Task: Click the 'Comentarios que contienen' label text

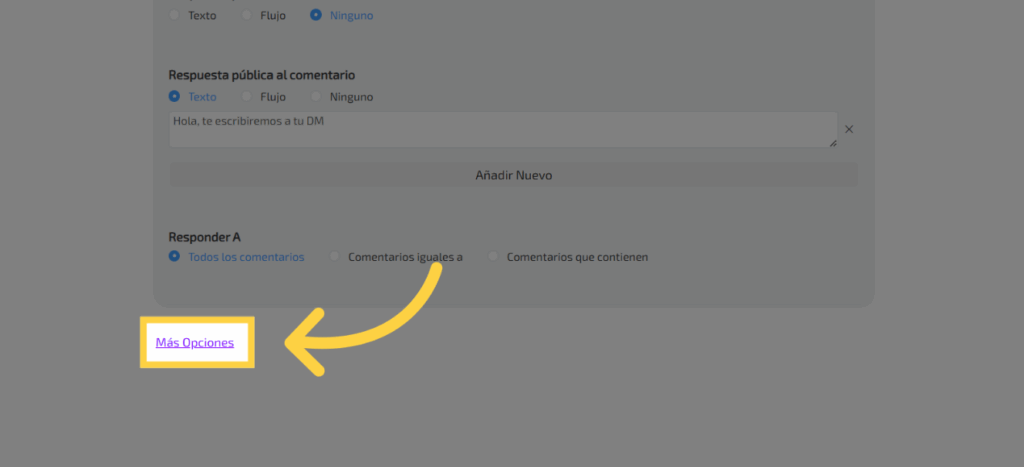Action: point(577,257)
